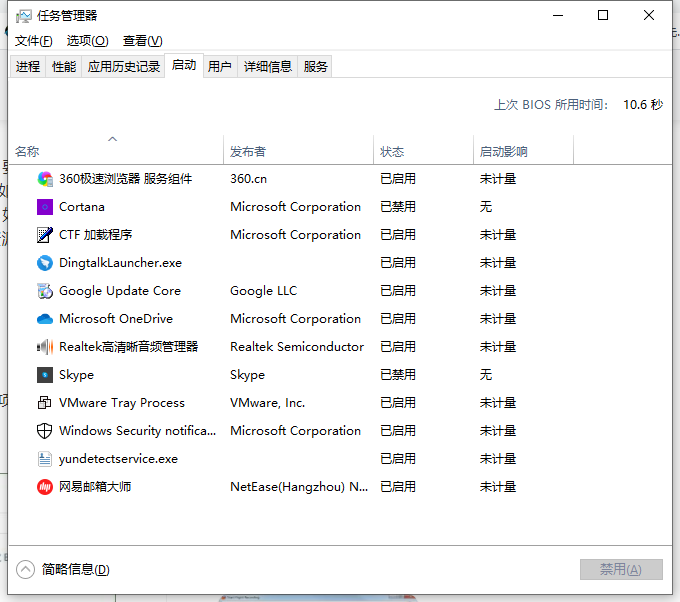Click the Google Update Core icon
This screenshot has height=602, width=680.
click(44, 291)
